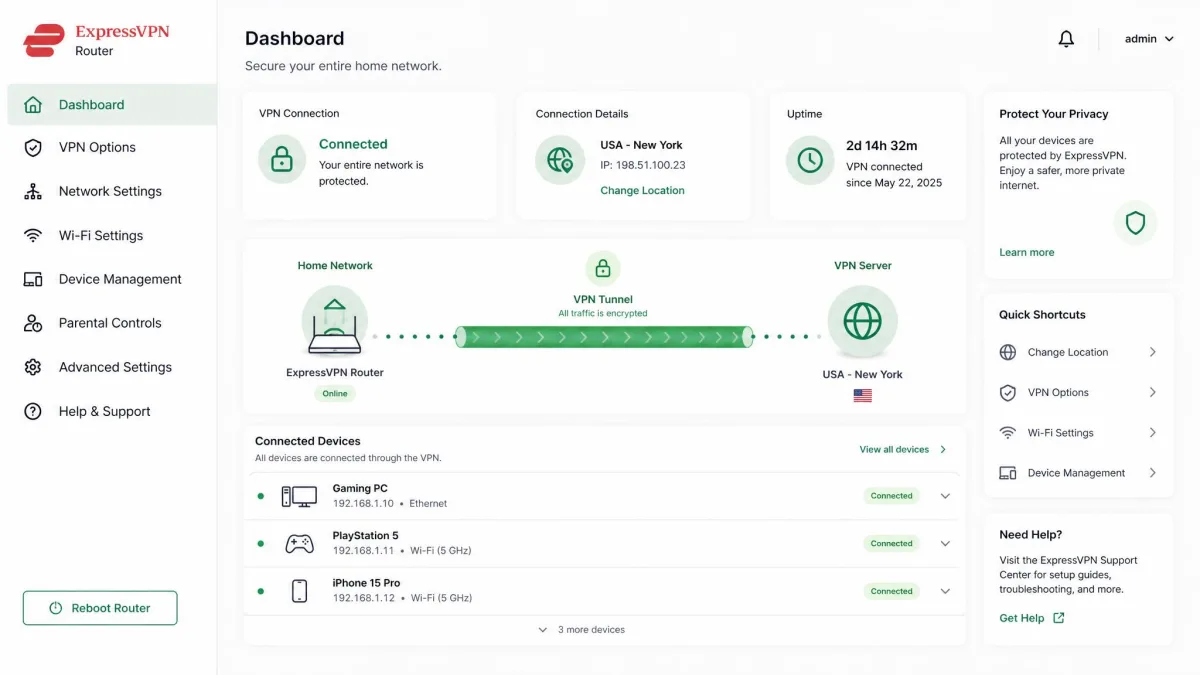The image size is (1200, 675).
Task: Click the Connected badge for Gaming PC
Action: pos(891,496)
